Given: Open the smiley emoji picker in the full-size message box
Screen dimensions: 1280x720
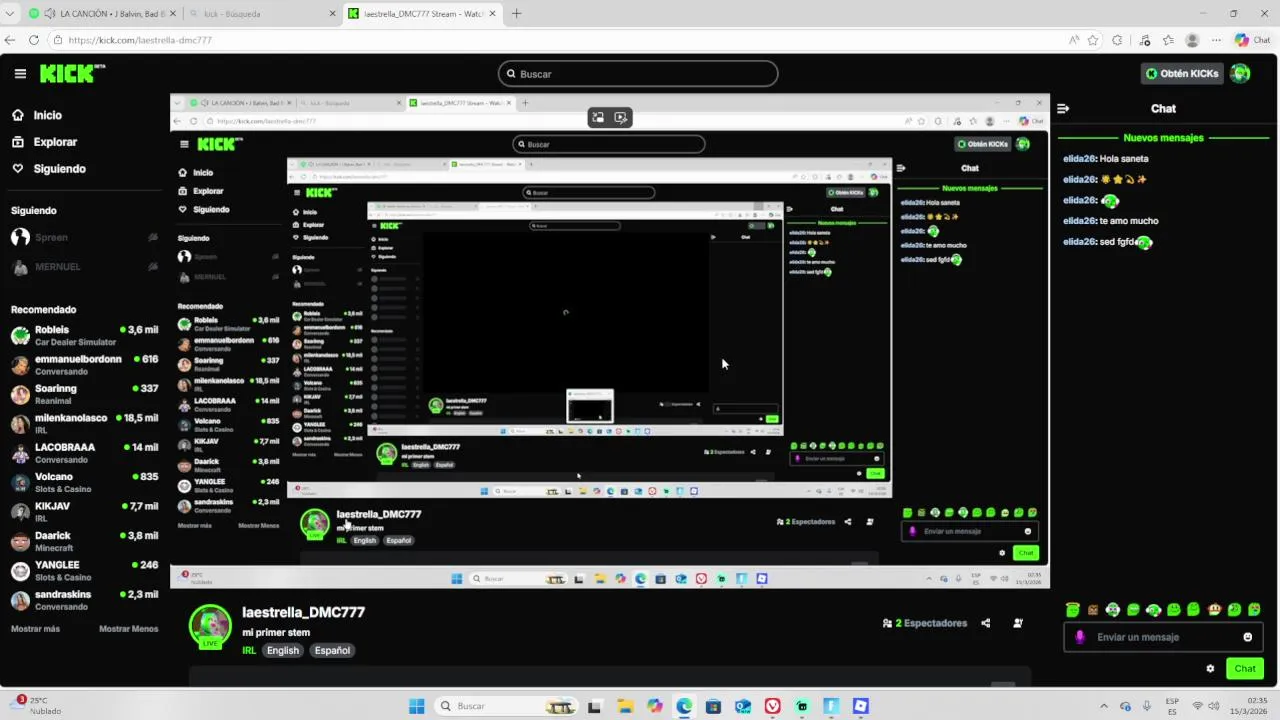Looking at the screenshot, I should [x=1247, y=637].
